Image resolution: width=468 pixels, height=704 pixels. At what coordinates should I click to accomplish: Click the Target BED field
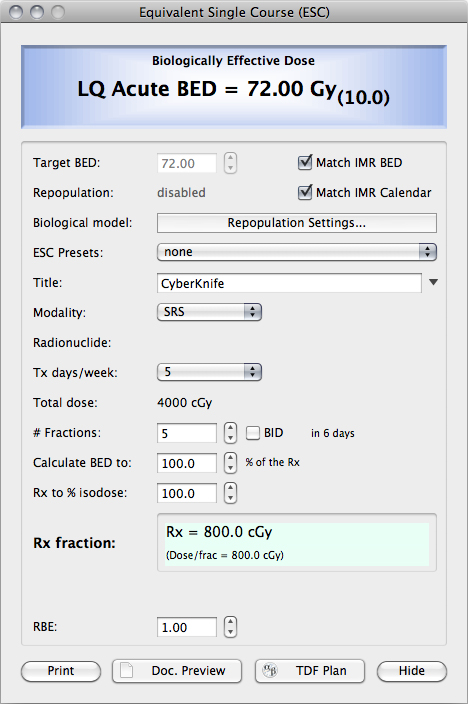(187, 163)
